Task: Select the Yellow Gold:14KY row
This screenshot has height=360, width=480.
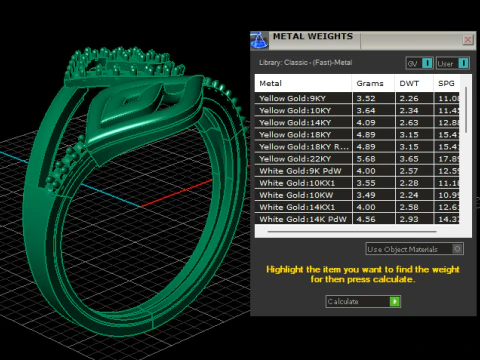Action: 357,122
